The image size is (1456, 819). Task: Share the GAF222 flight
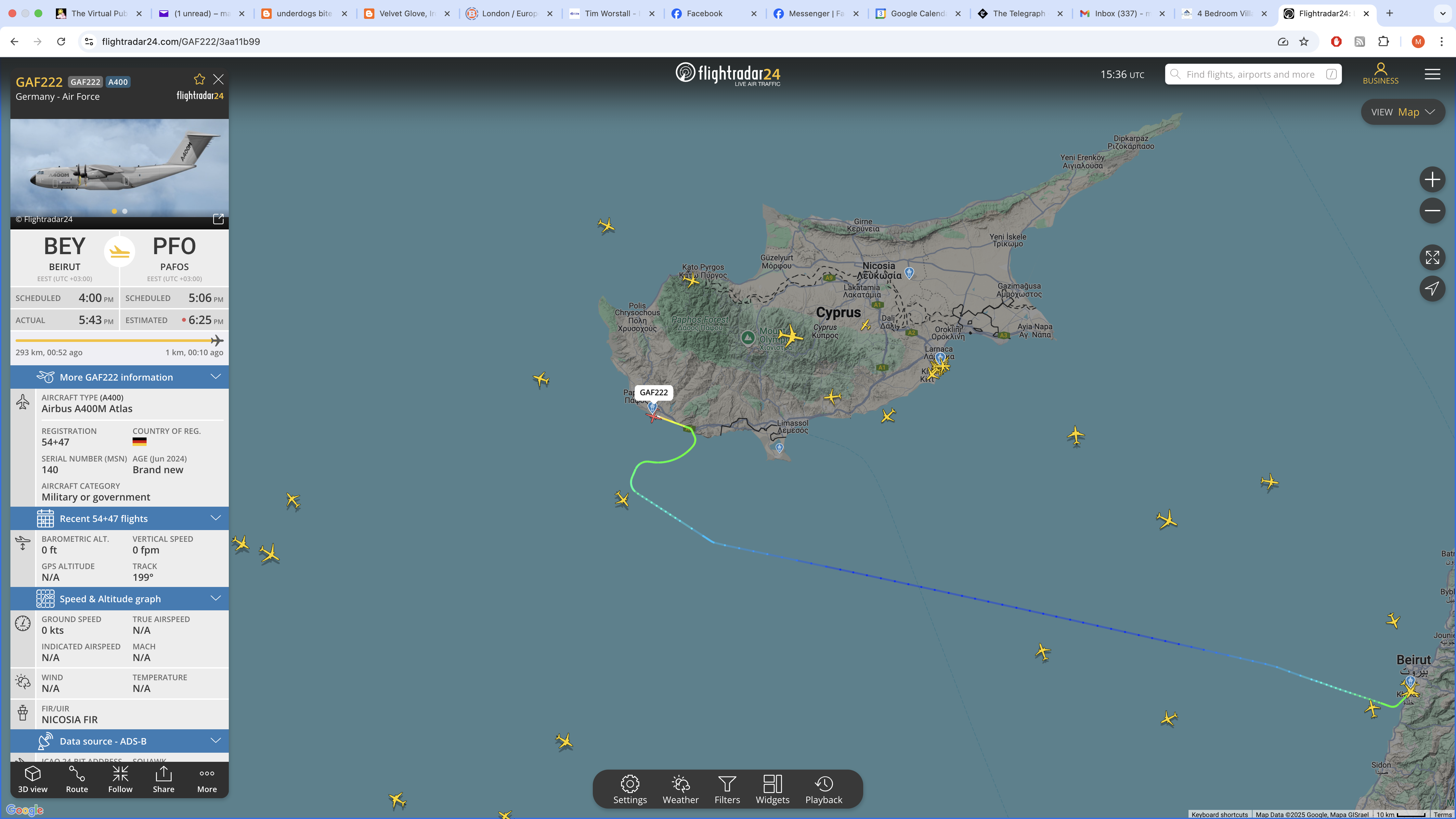click(163, 779)
